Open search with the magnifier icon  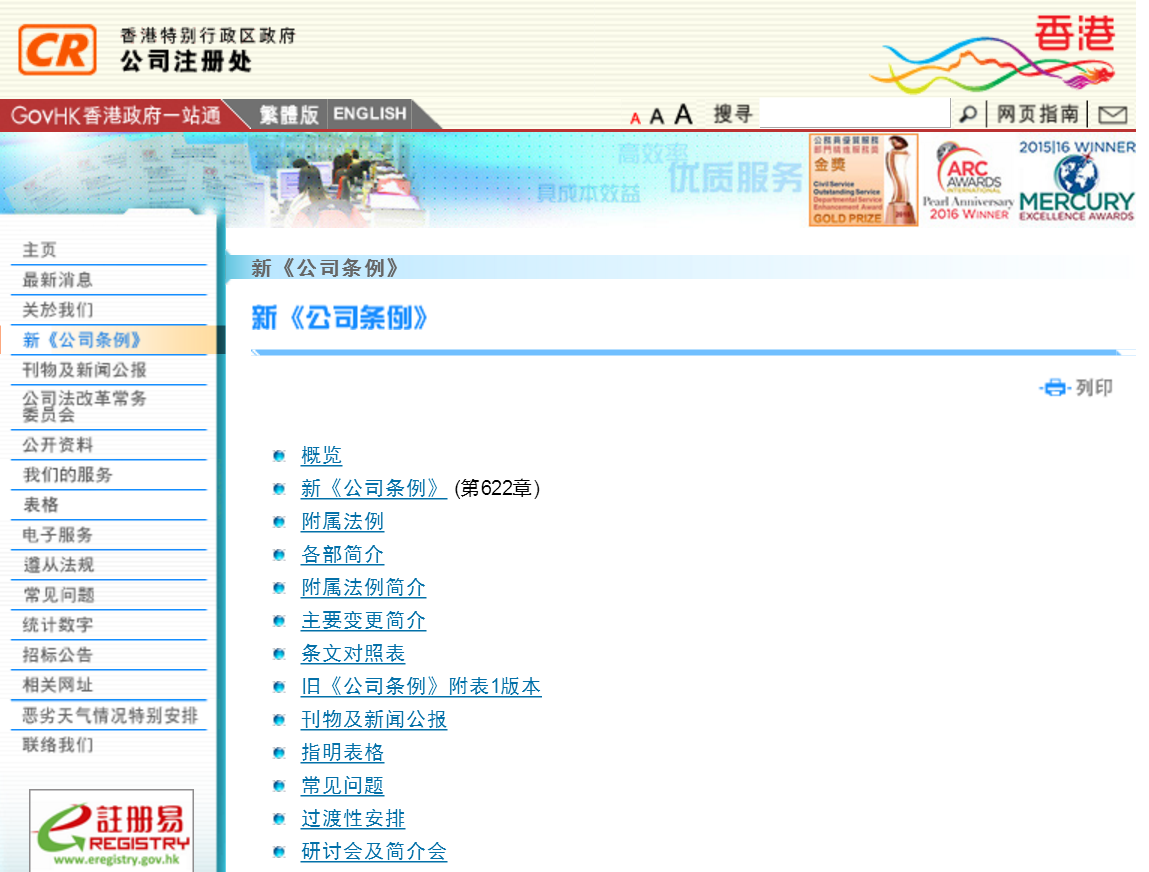click(x=966, y=113)
